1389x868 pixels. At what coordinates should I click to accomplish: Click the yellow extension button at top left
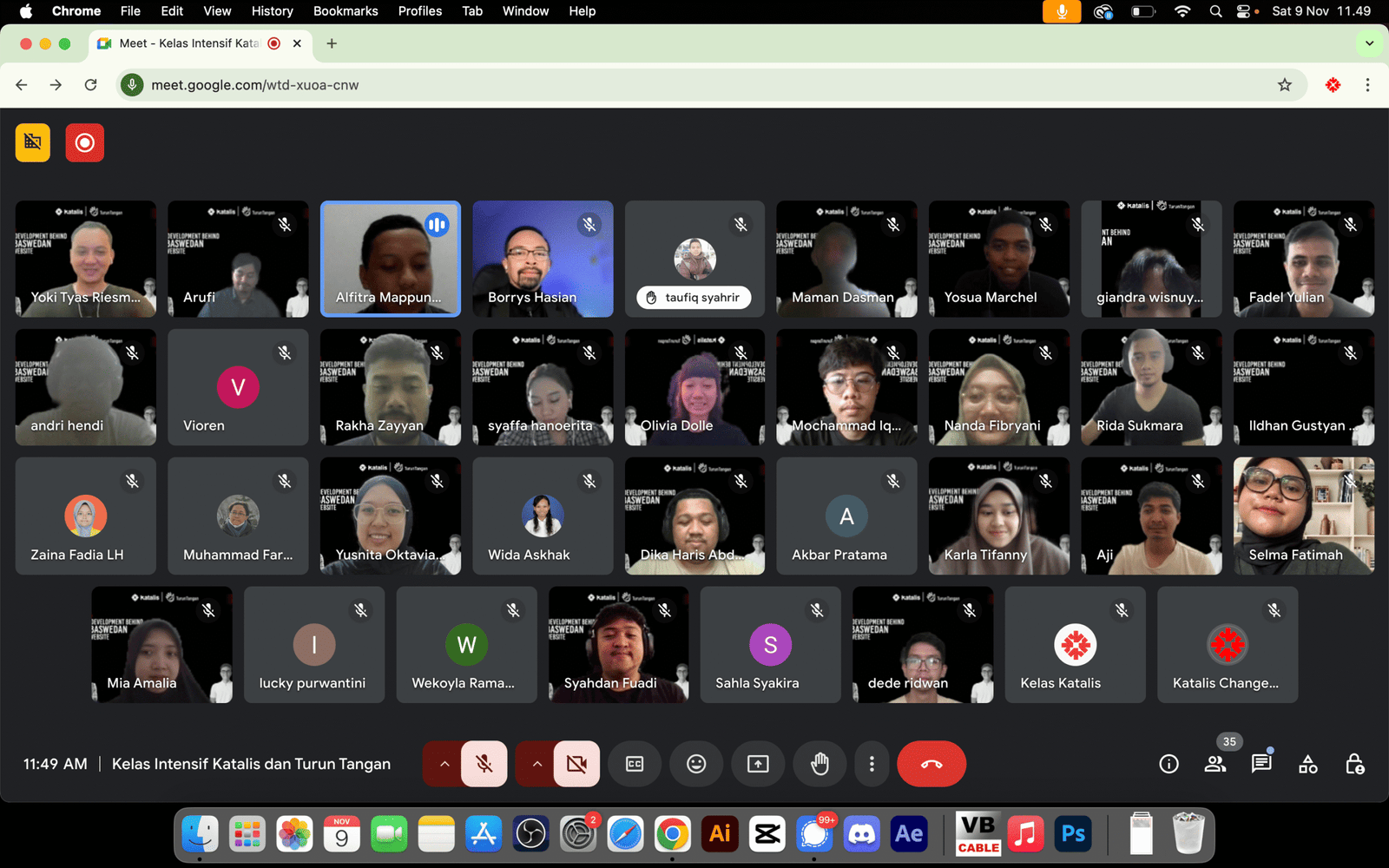[x=33, y=142]
